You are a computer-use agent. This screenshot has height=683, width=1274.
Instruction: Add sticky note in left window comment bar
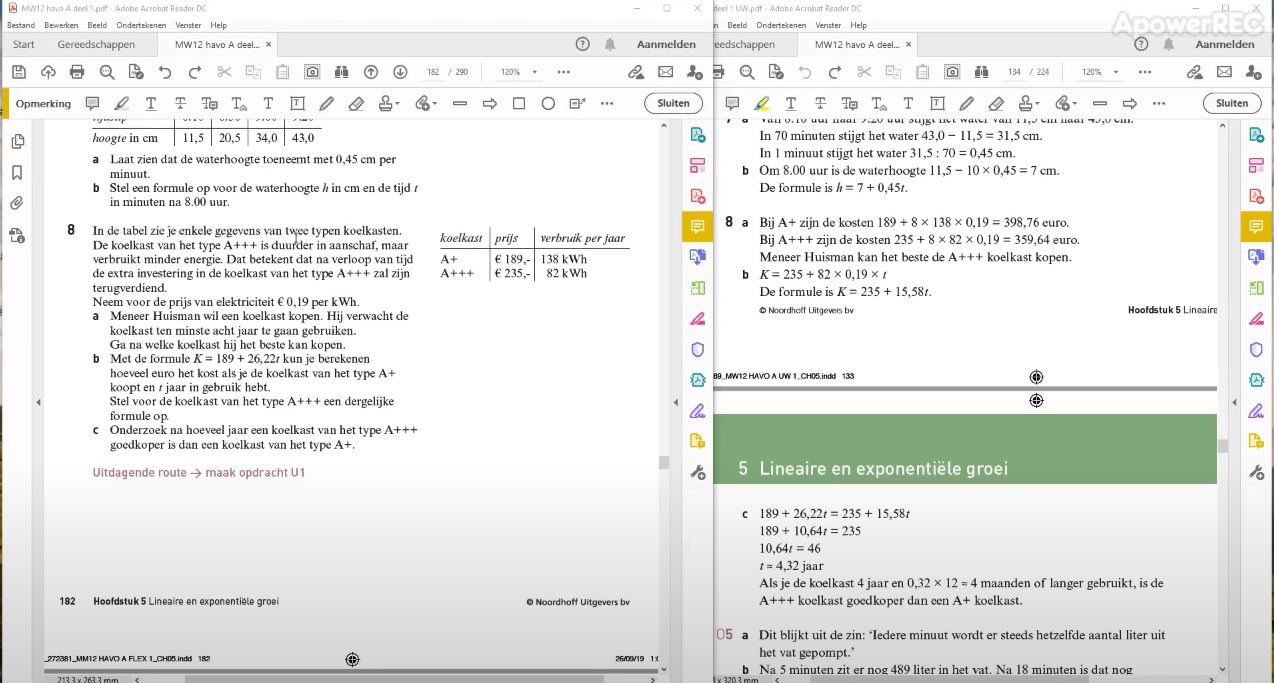tap(92, 103)
